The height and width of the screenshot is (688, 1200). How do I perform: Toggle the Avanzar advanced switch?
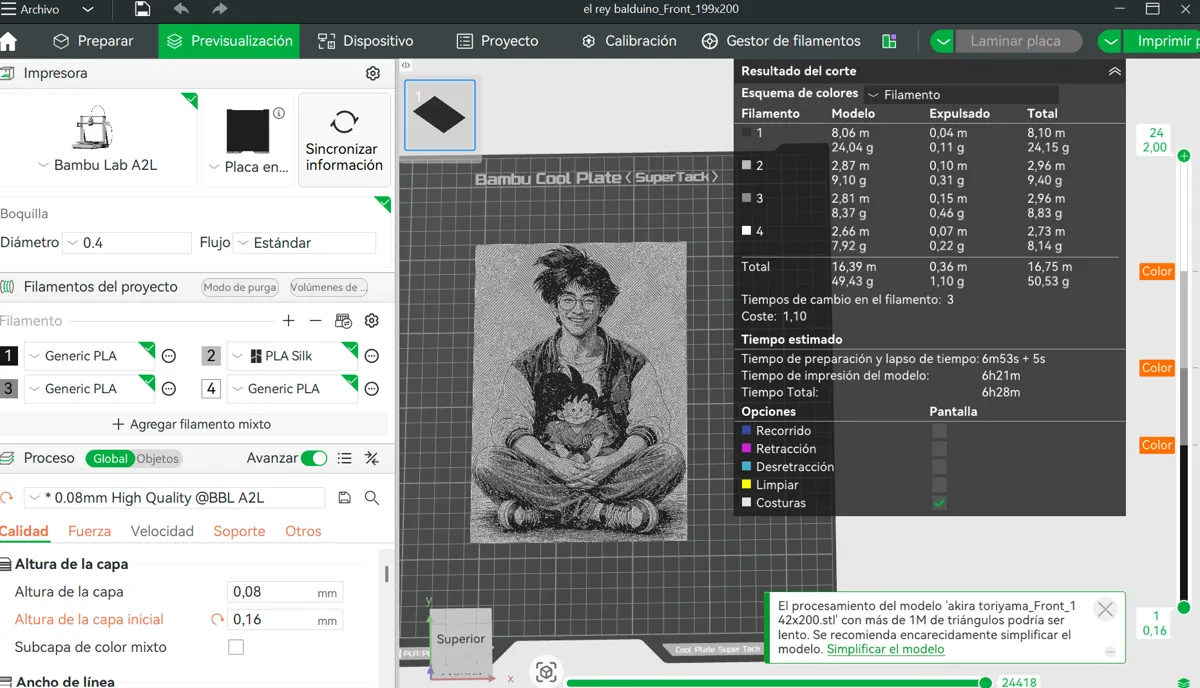coord(314,458)
